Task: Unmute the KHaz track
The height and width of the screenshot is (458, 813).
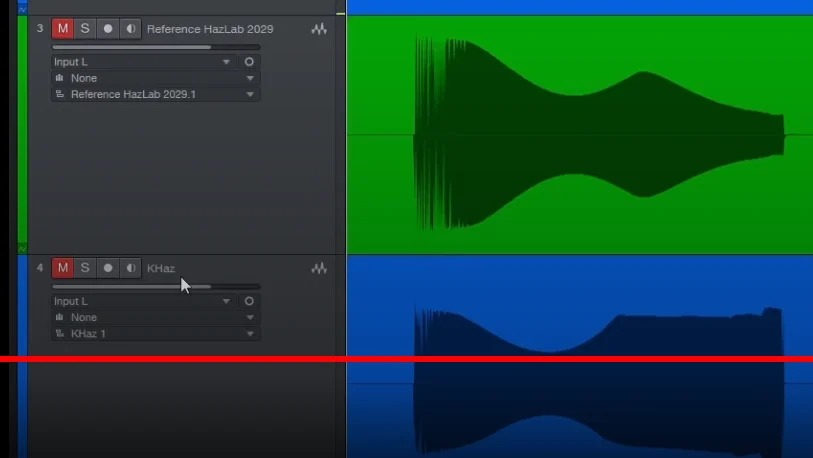Action: click(62, 268)
